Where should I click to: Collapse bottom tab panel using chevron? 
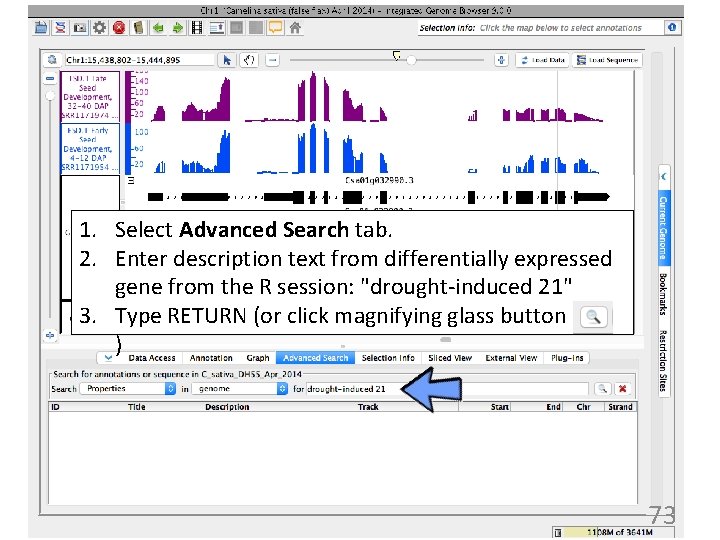click(108, 358)
